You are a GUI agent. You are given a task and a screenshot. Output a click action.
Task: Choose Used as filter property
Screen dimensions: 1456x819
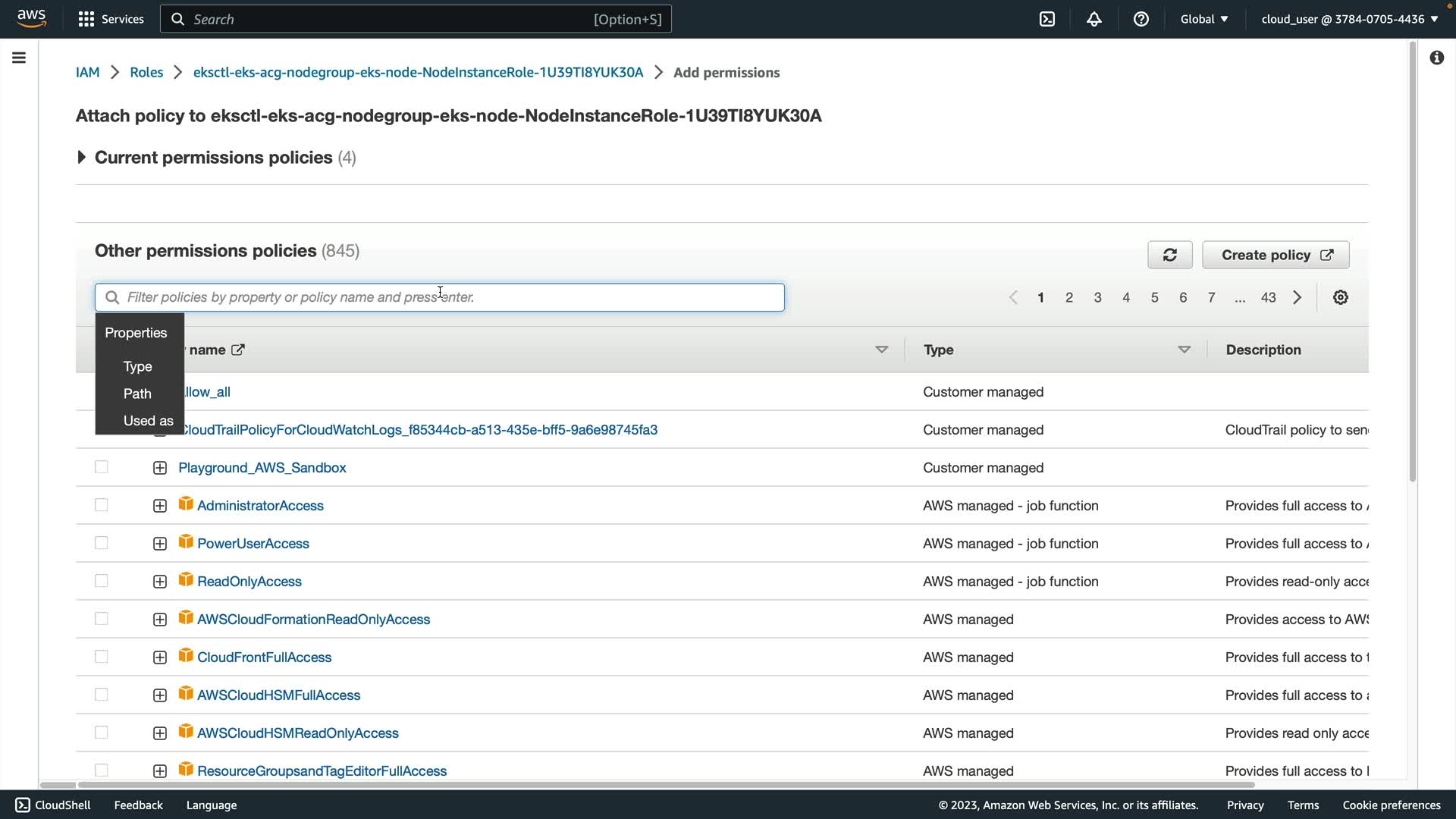(x=148, y=421)
